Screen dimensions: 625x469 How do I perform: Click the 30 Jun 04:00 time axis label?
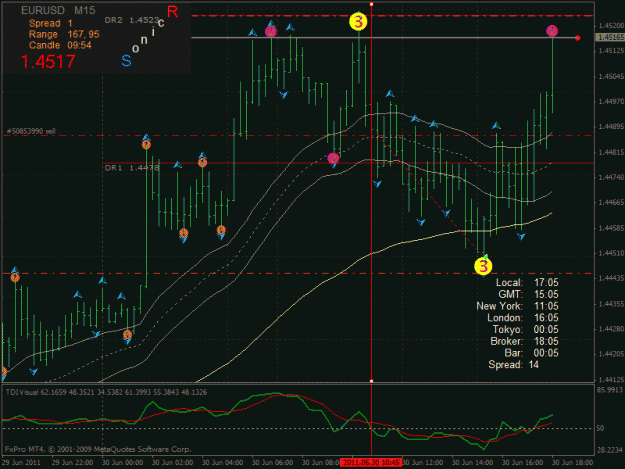tap(222, 463)
